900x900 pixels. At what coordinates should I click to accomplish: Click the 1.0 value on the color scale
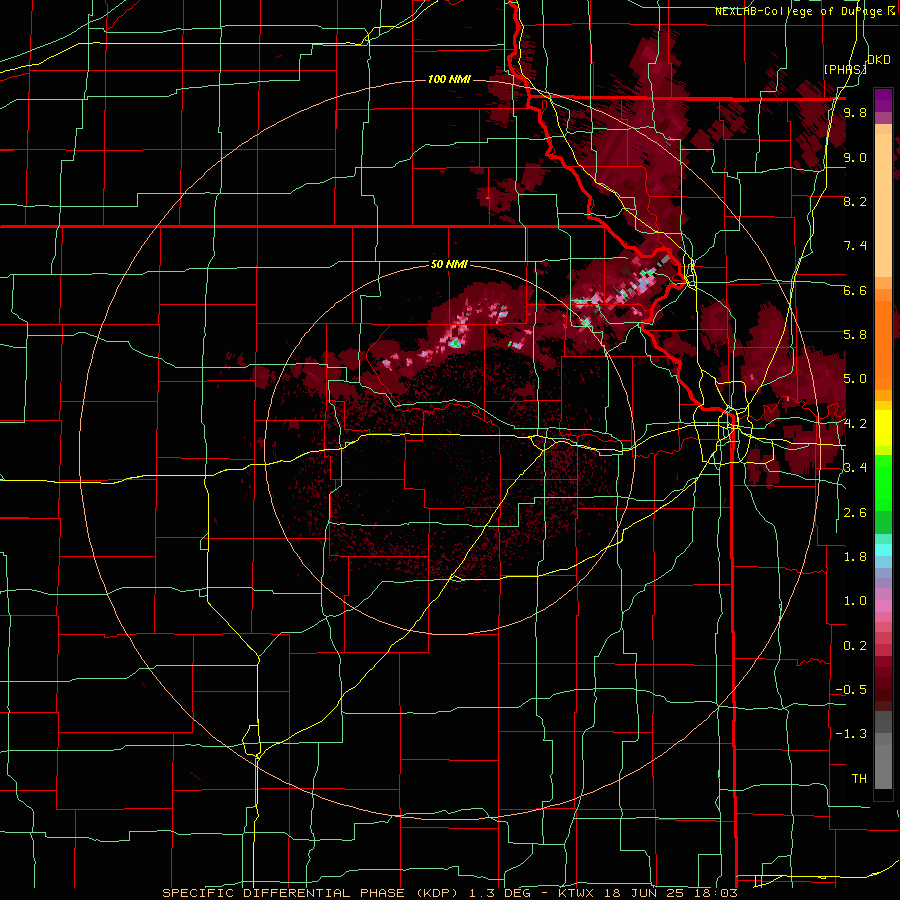(x=855, y=601)
